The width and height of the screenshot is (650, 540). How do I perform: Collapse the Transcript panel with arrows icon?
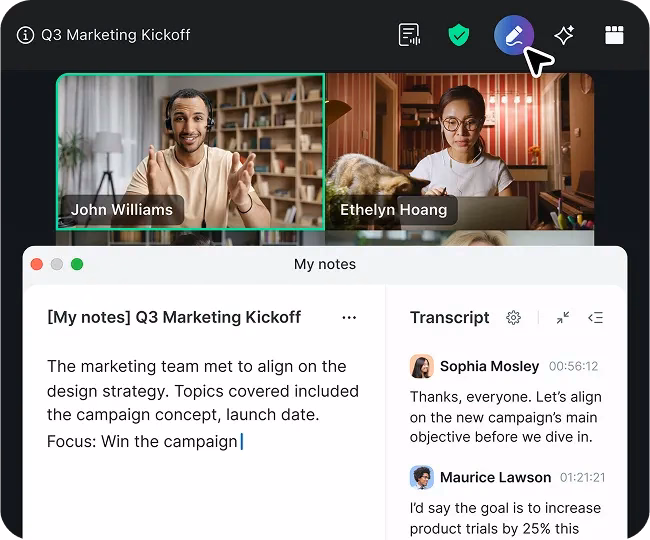(x=563, y=318)
